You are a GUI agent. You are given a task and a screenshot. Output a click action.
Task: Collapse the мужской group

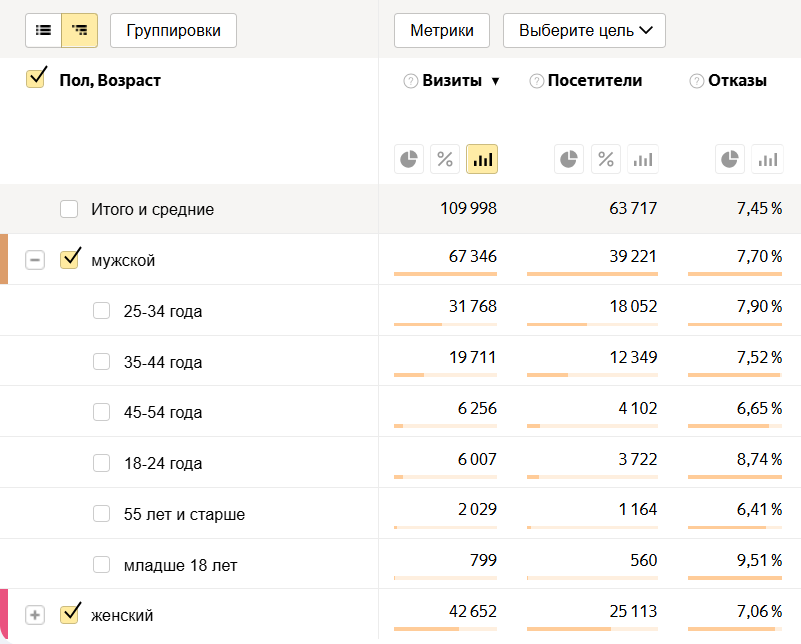35,260
